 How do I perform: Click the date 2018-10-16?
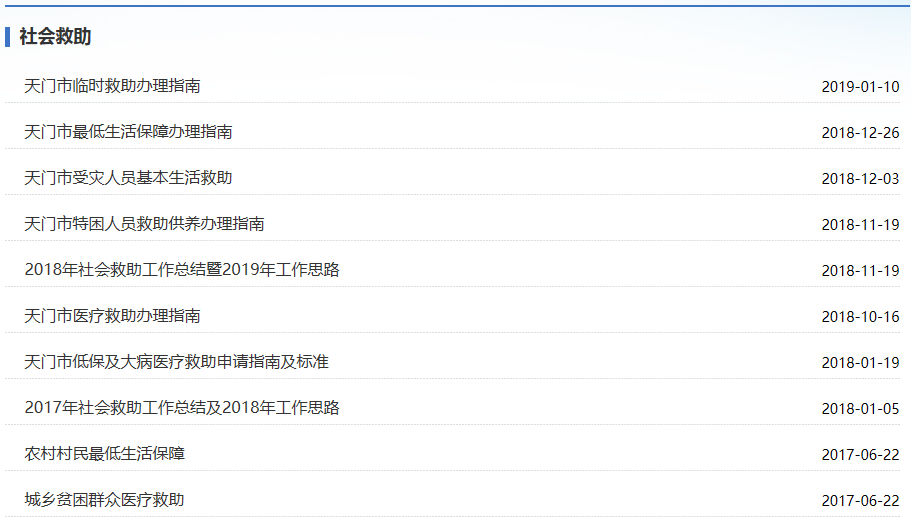860,317
